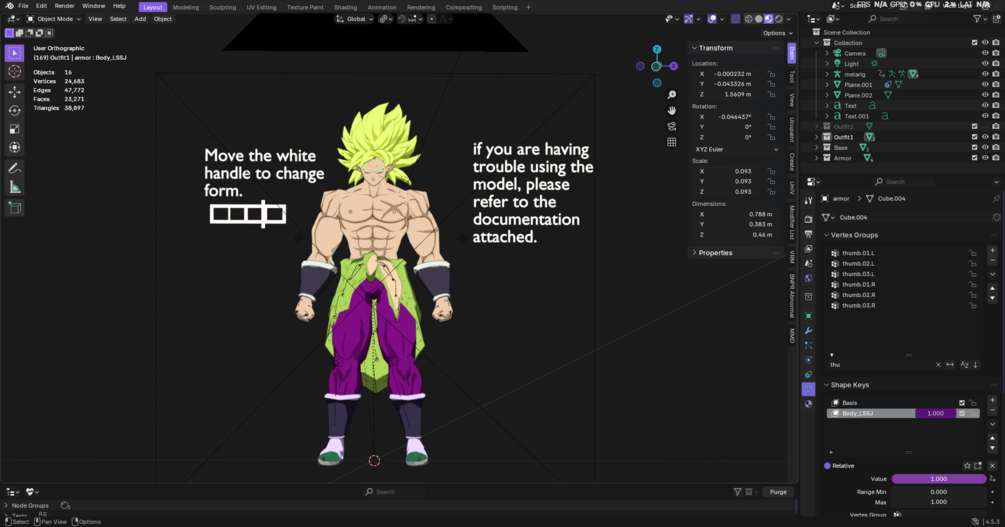Collapse the Shape Keys panel
The height and width of the screenshot is (527, 1005).
826,385
